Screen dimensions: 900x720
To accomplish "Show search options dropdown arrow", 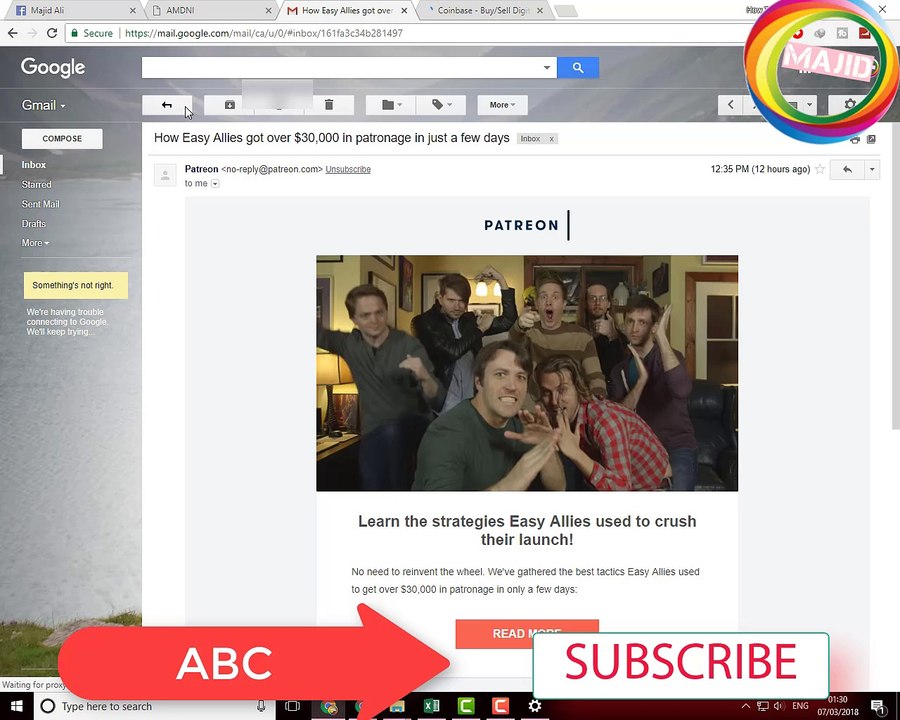I will point(546,68).
